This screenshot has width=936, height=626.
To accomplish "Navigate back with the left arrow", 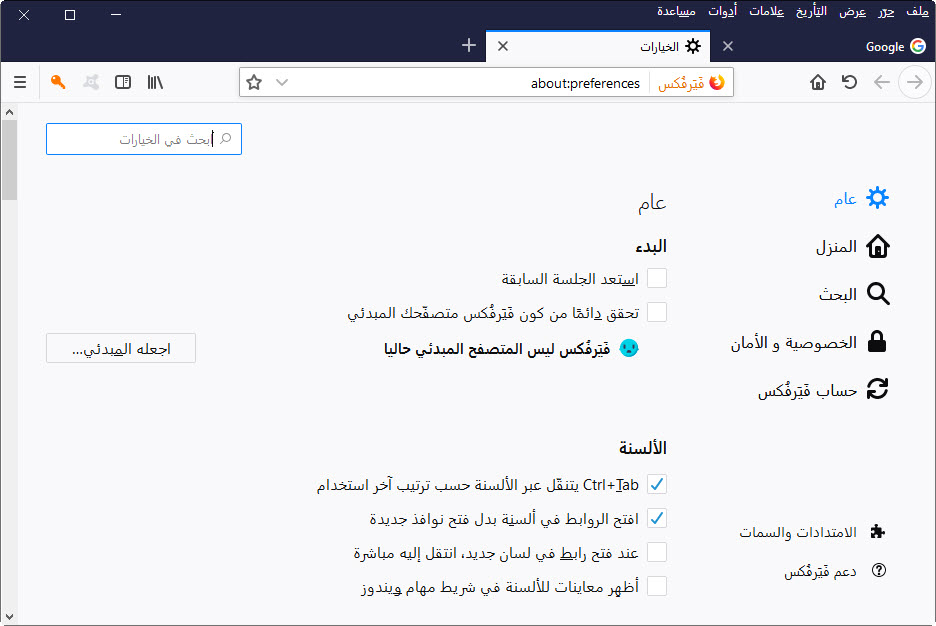I will (x=882, y=82).
